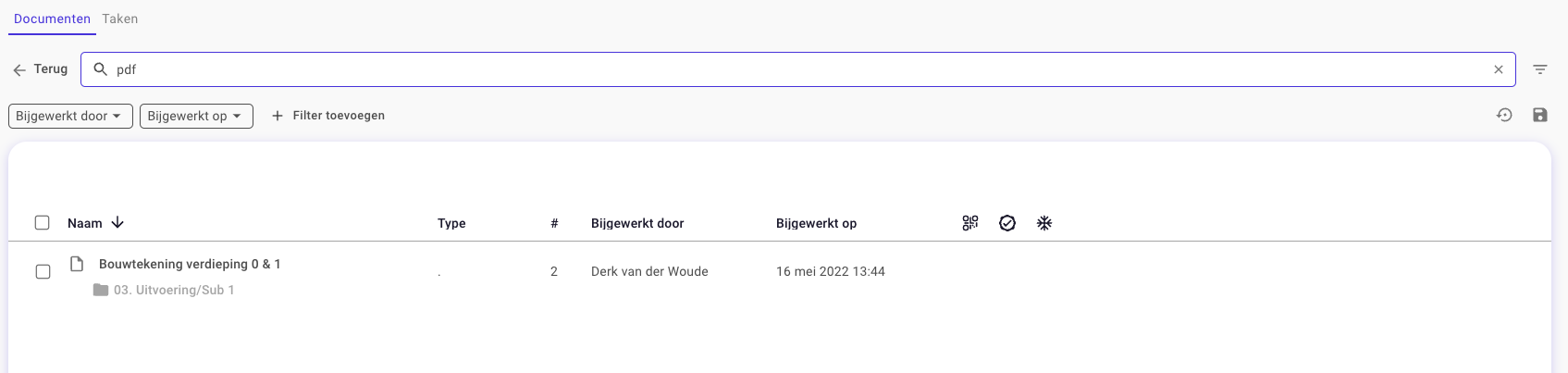Click the magnifier search icon

101,68
